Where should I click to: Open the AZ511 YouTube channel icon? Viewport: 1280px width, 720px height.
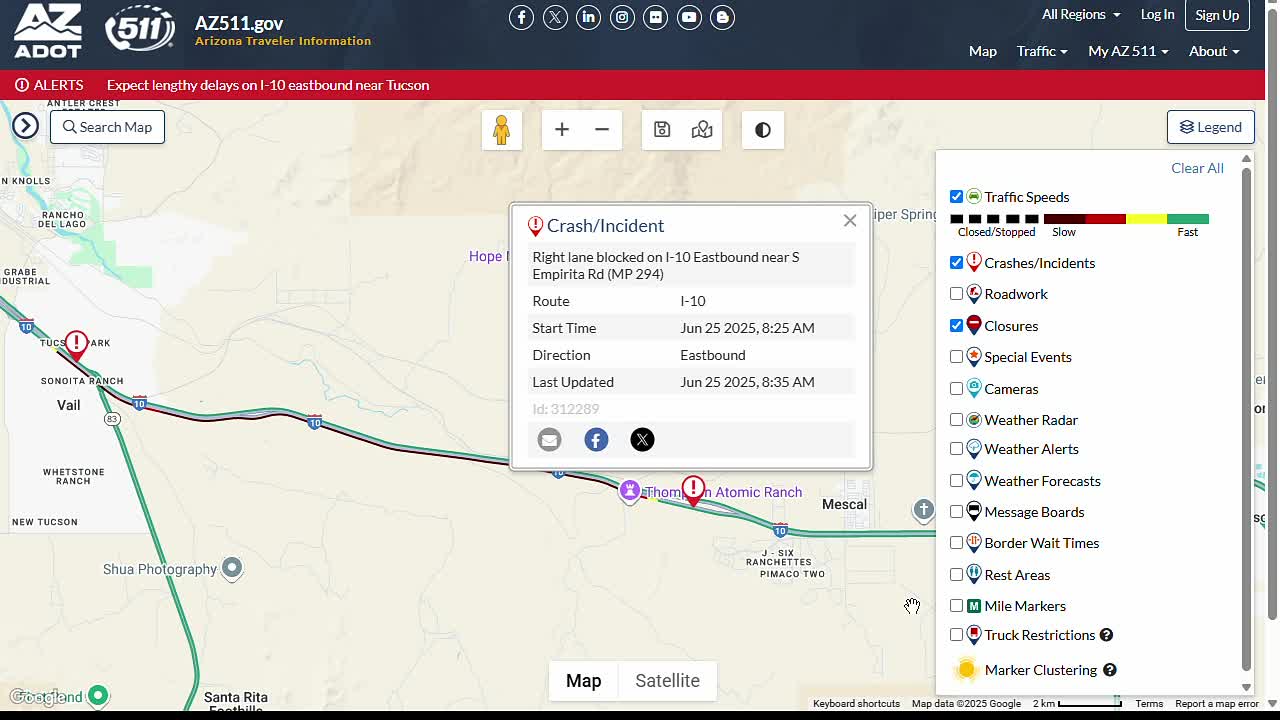(689, 17)
